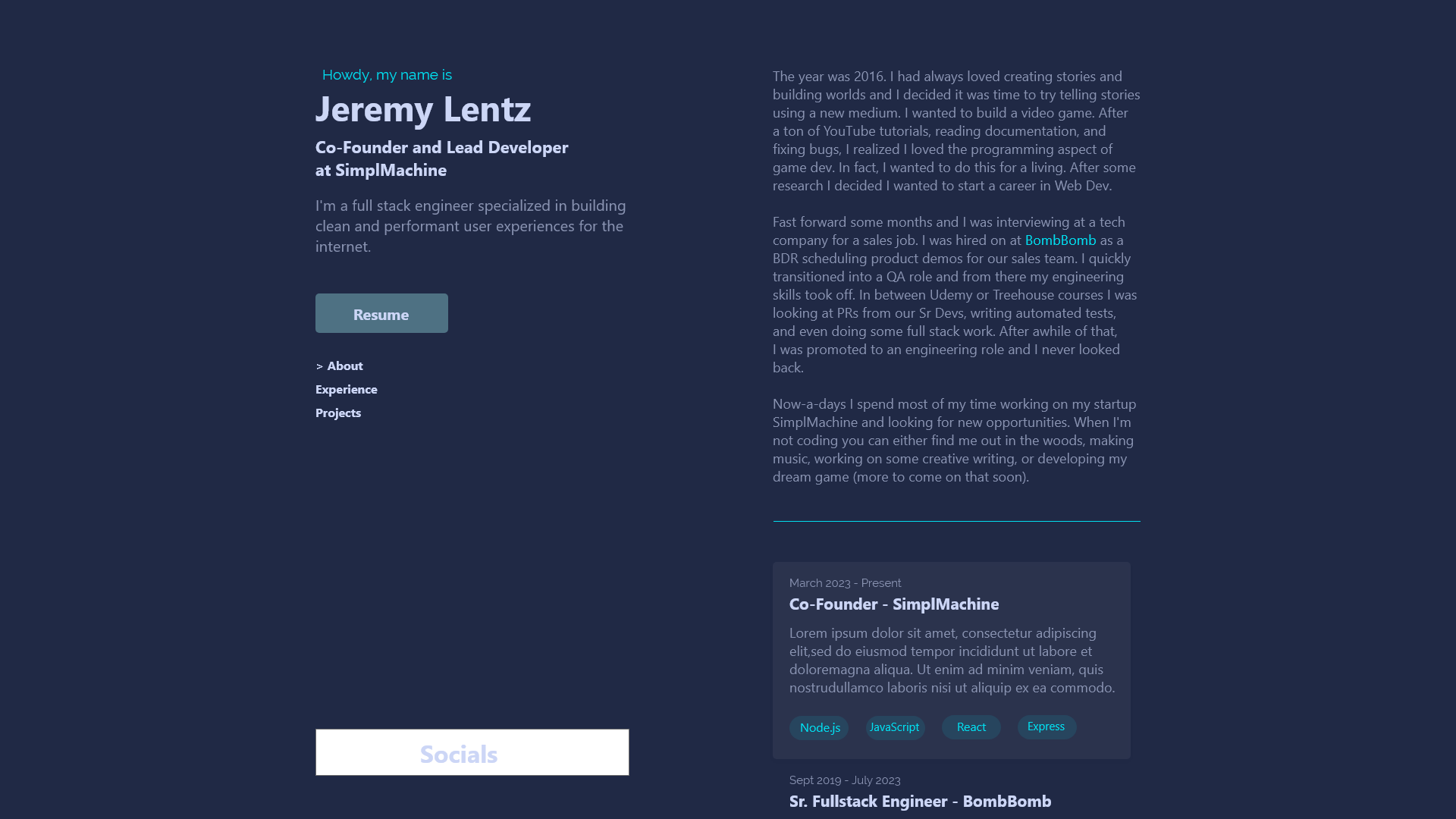Click the React skill tag
The width and height of the screenshot is (1456, 819).
(971, 727)
